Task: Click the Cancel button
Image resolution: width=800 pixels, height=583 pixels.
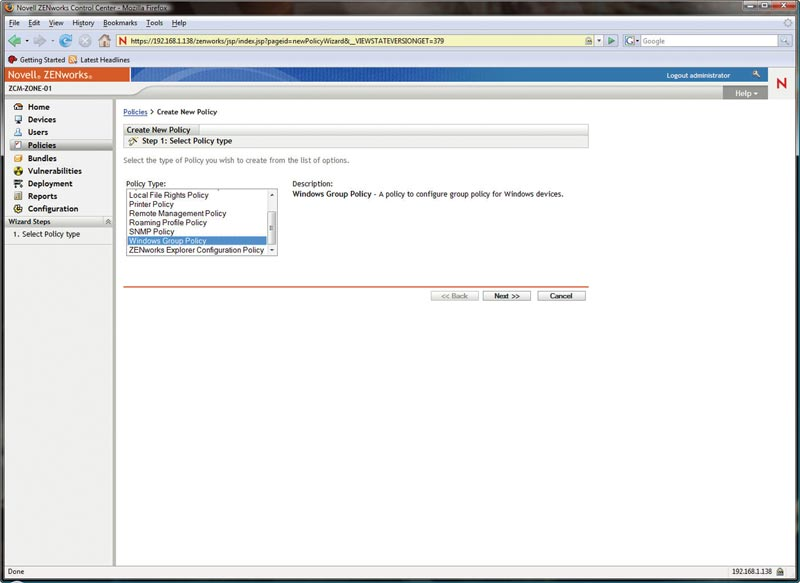Action: click(x=561, y=296)
